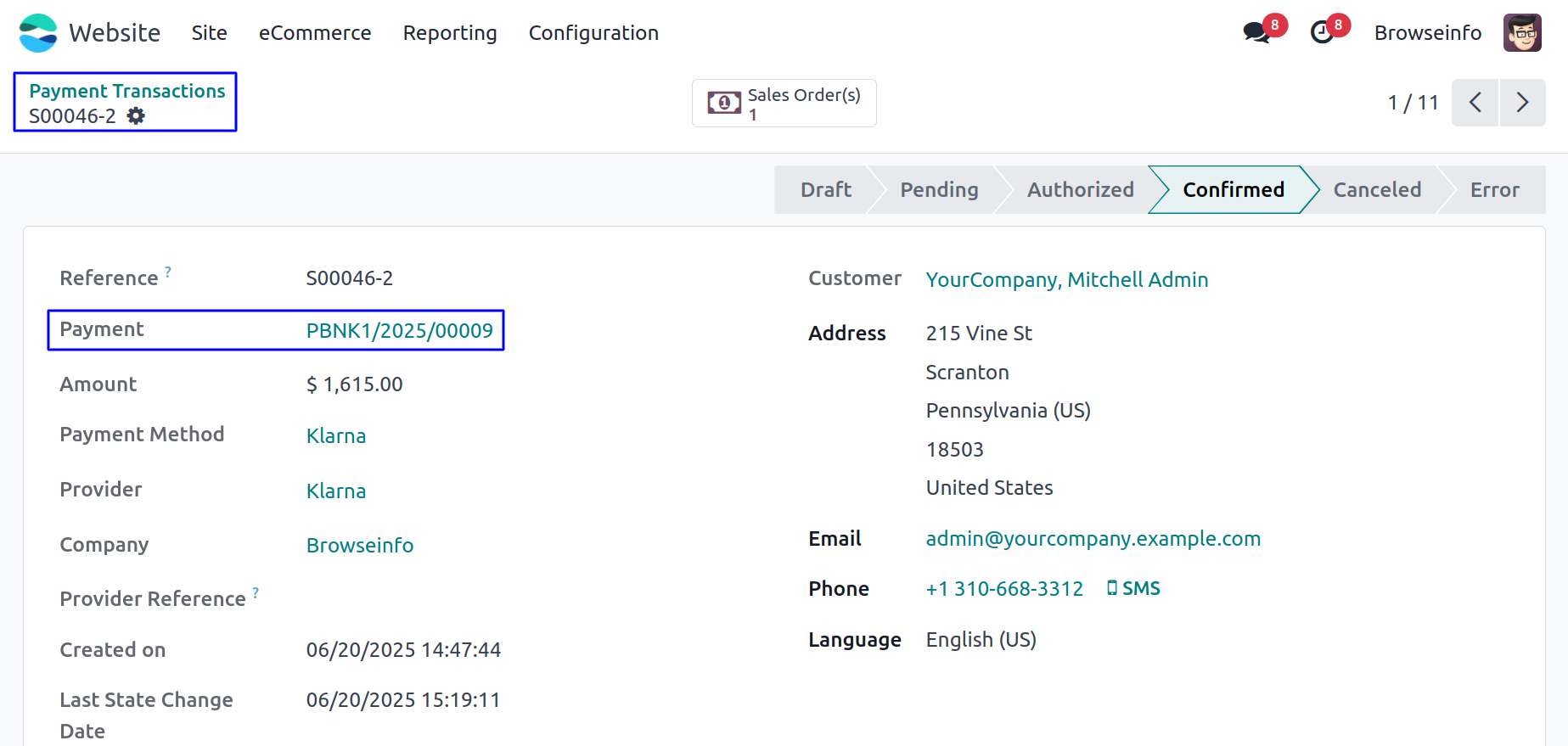Click the state Pennsylvania (US)
Screen dimensions: 1568x746
tap(1008, 411)
